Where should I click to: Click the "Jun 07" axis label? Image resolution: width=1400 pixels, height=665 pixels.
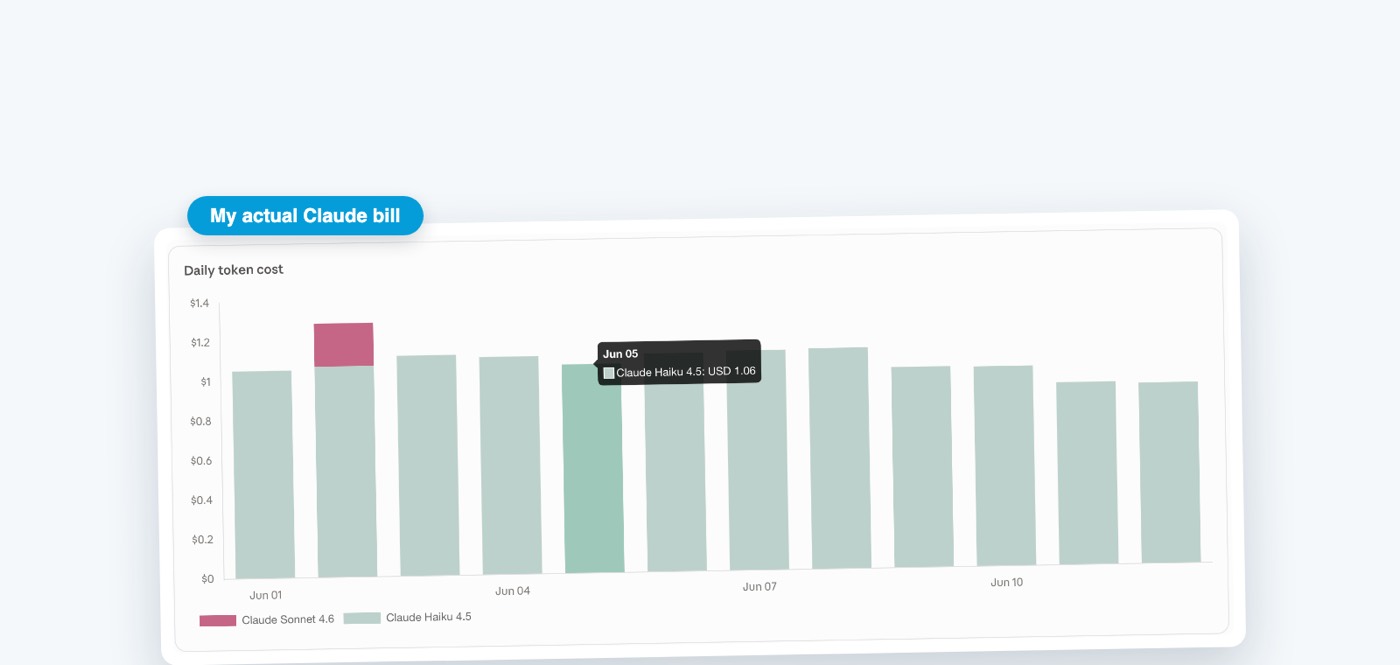pos(760,587)
